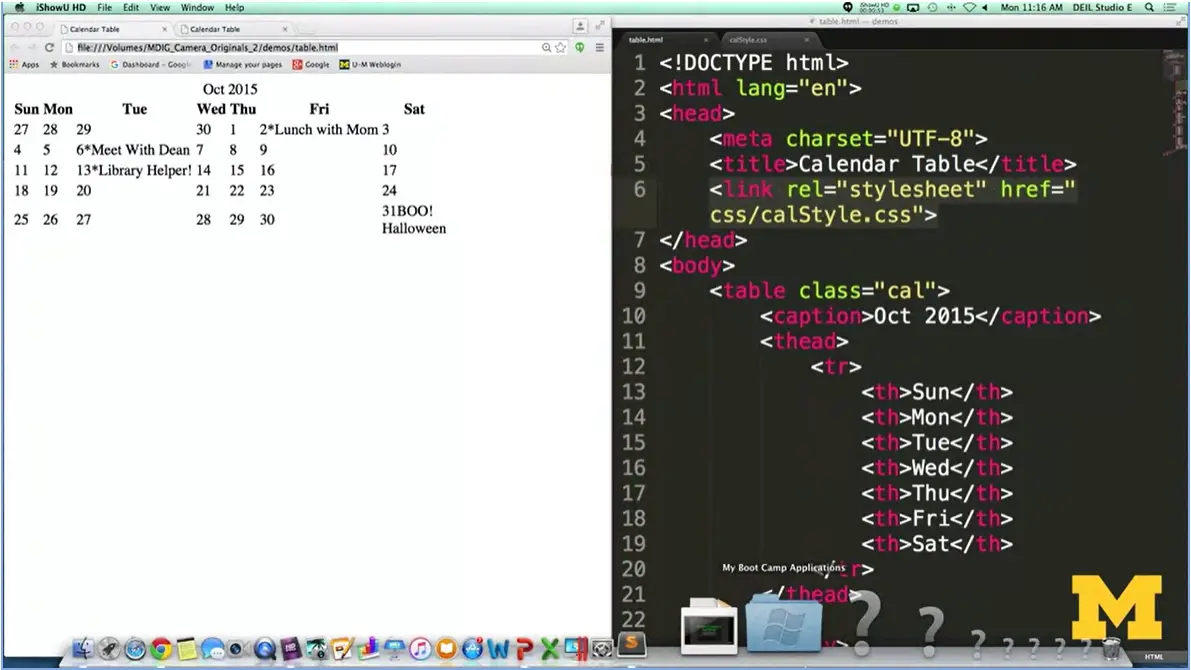This screenshot has height=670, width=1191.
Task: Click the address bar showing table.html
Action: [300, 47]
